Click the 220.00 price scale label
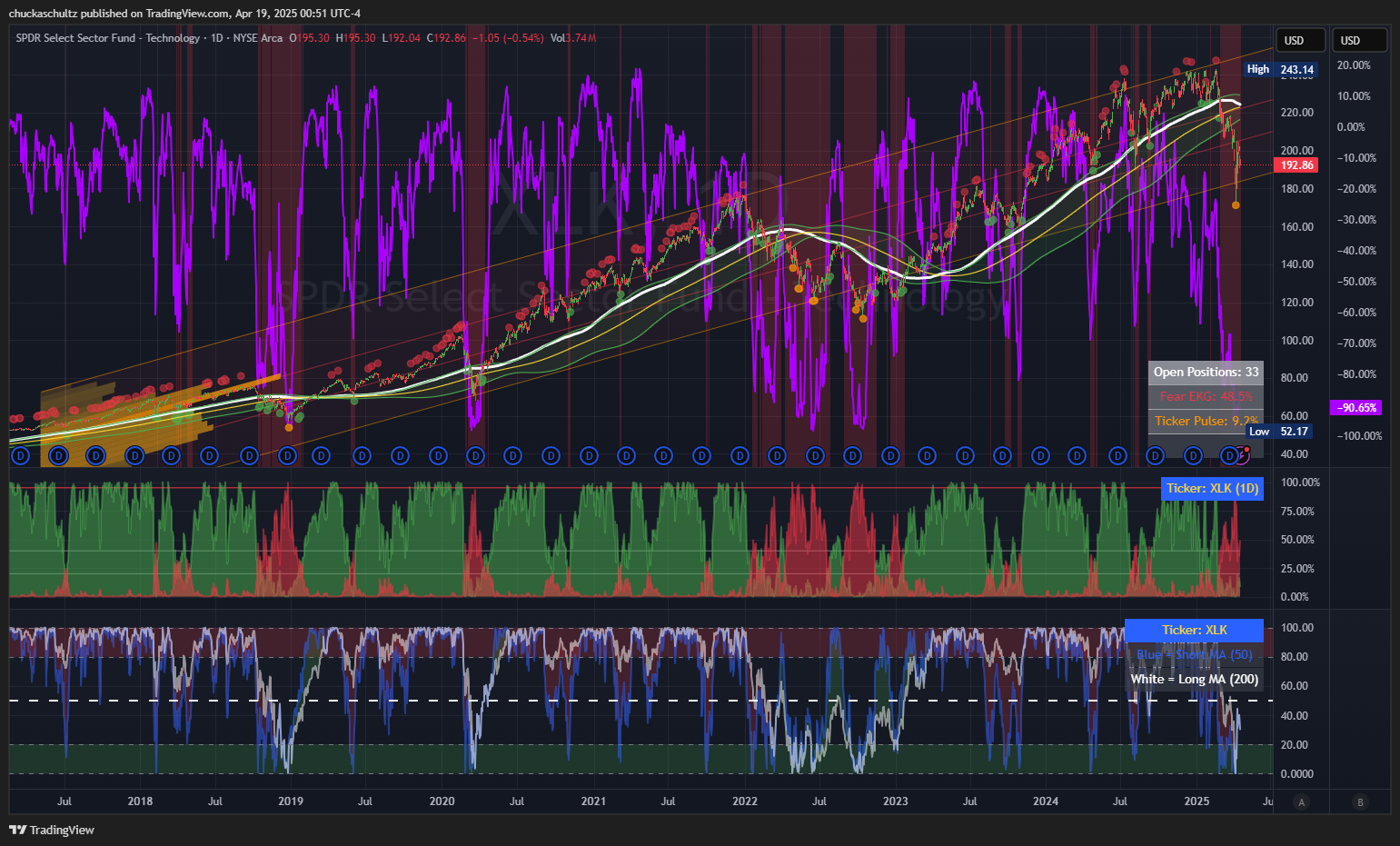The height and width of the screenshot is (846, 1400). pyautogui.click(x=1297, y=113)
